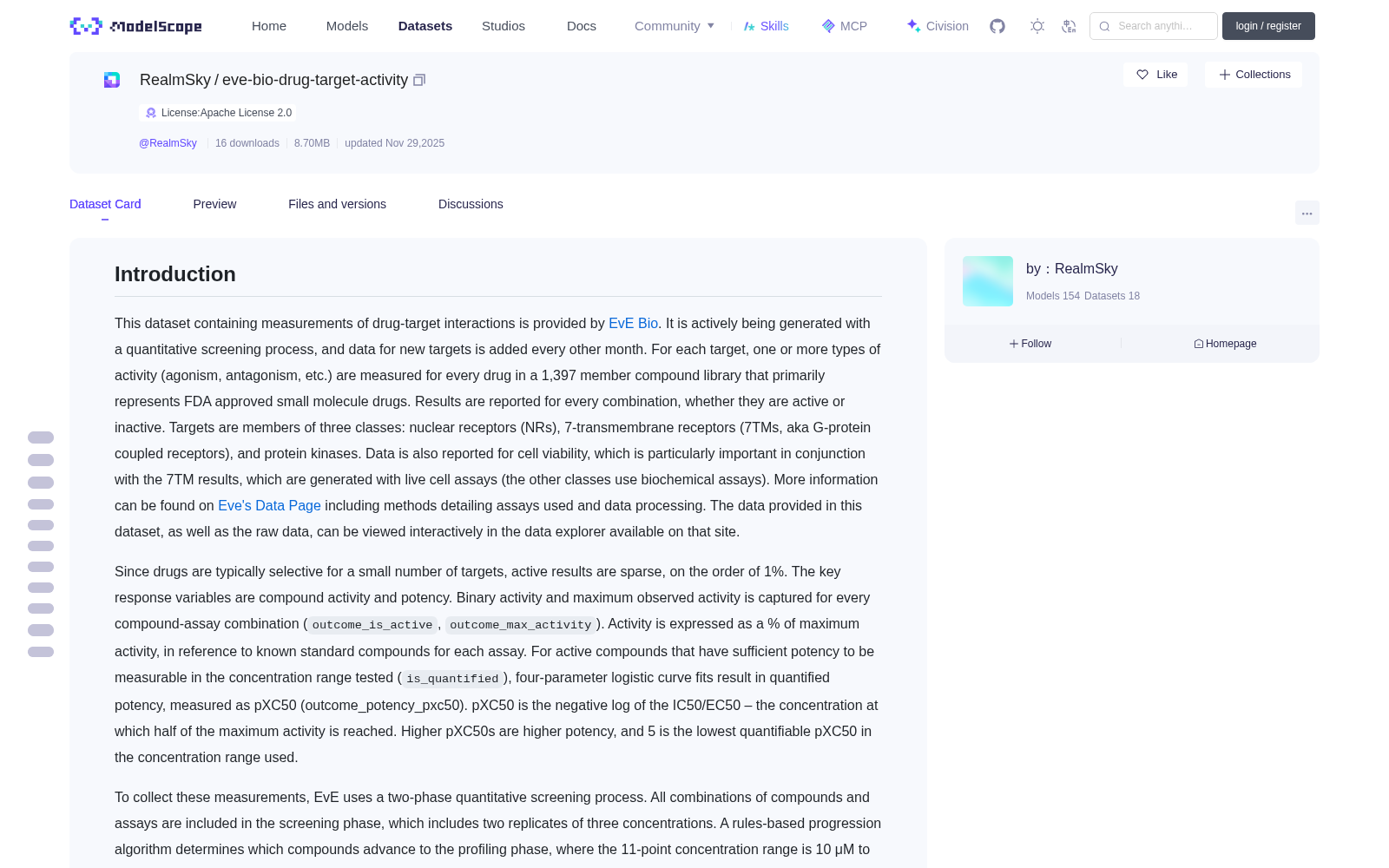The height and width of the screenshot is (868, 1389).
Task: Like the dataset with the heart button
Action: point(1155,75)
